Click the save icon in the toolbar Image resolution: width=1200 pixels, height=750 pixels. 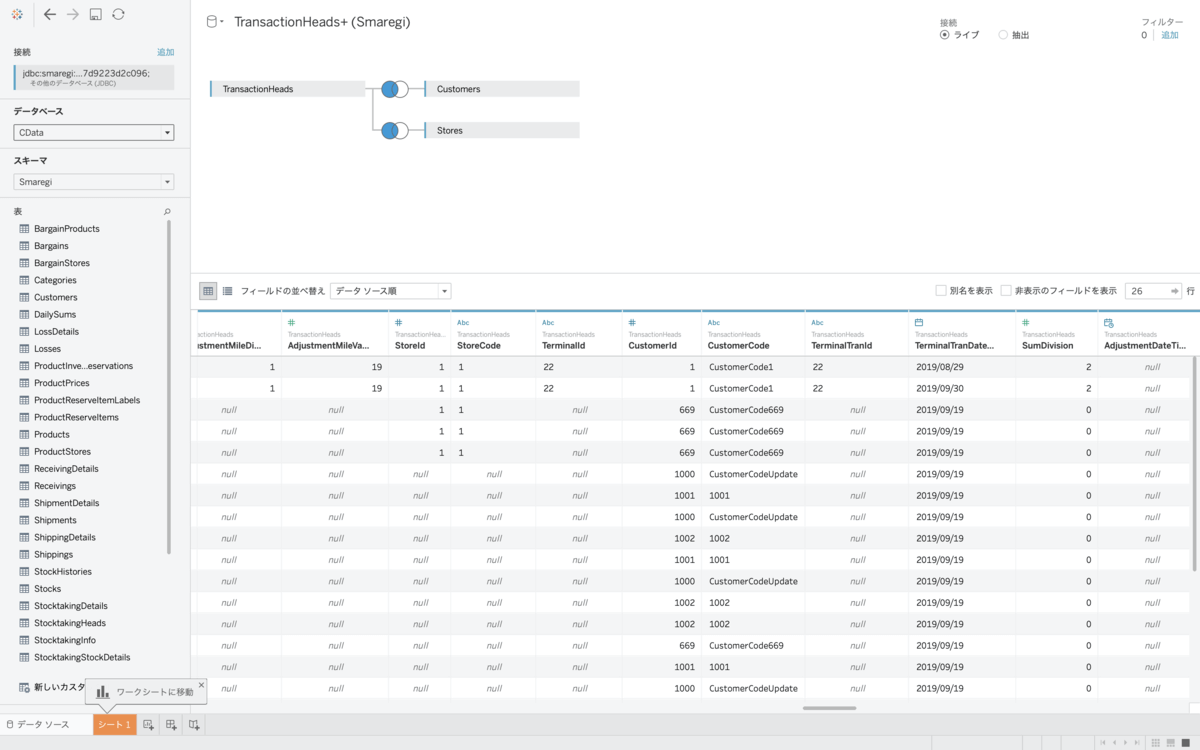coord(96,14)
